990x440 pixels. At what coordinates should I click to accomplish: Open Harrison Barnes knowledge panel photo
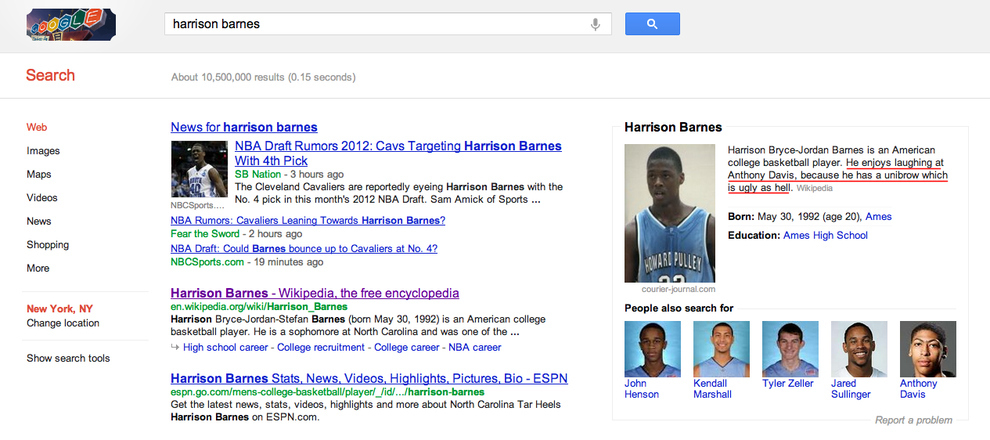click(669, 213)
